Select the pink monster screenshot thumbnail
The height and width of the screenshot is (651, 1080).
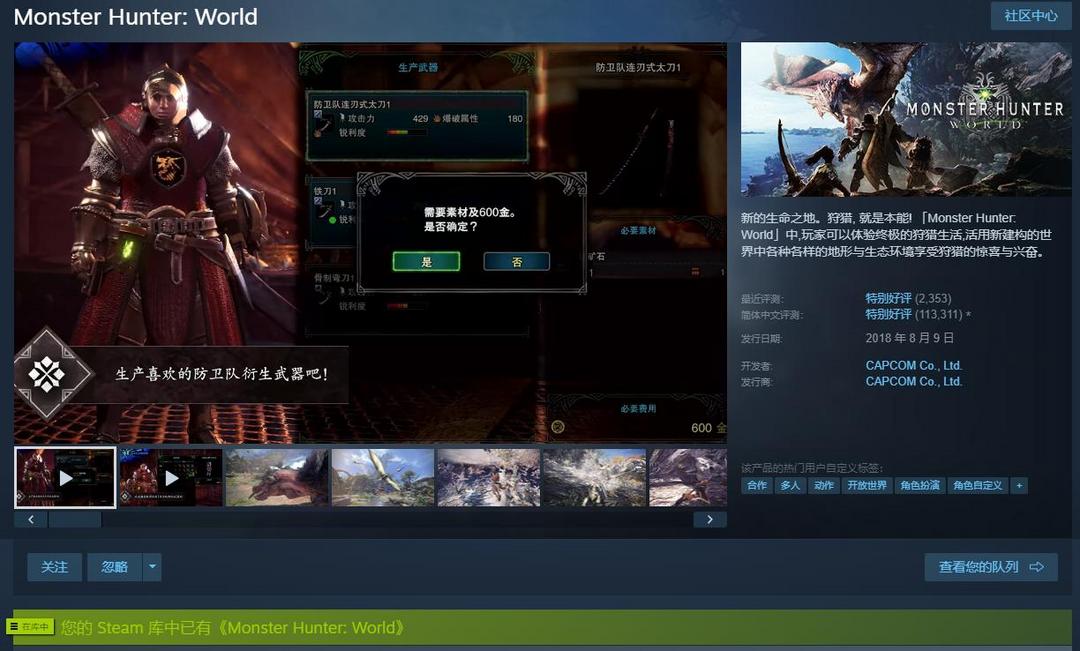tap(277, 477)
